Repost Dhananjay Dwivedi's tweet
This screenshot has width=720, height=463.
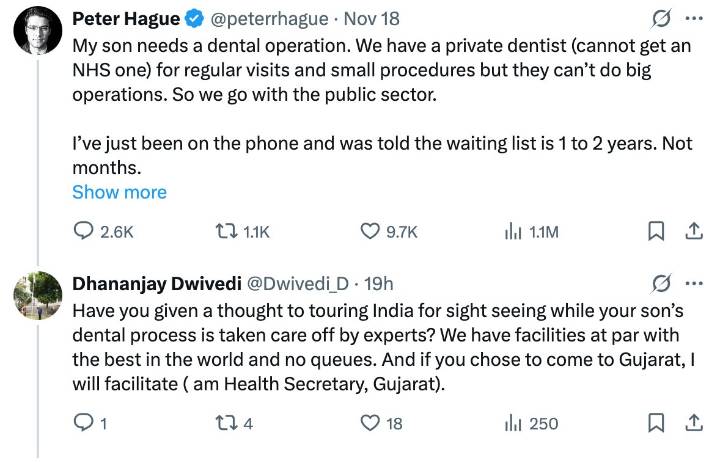(226, 423)
